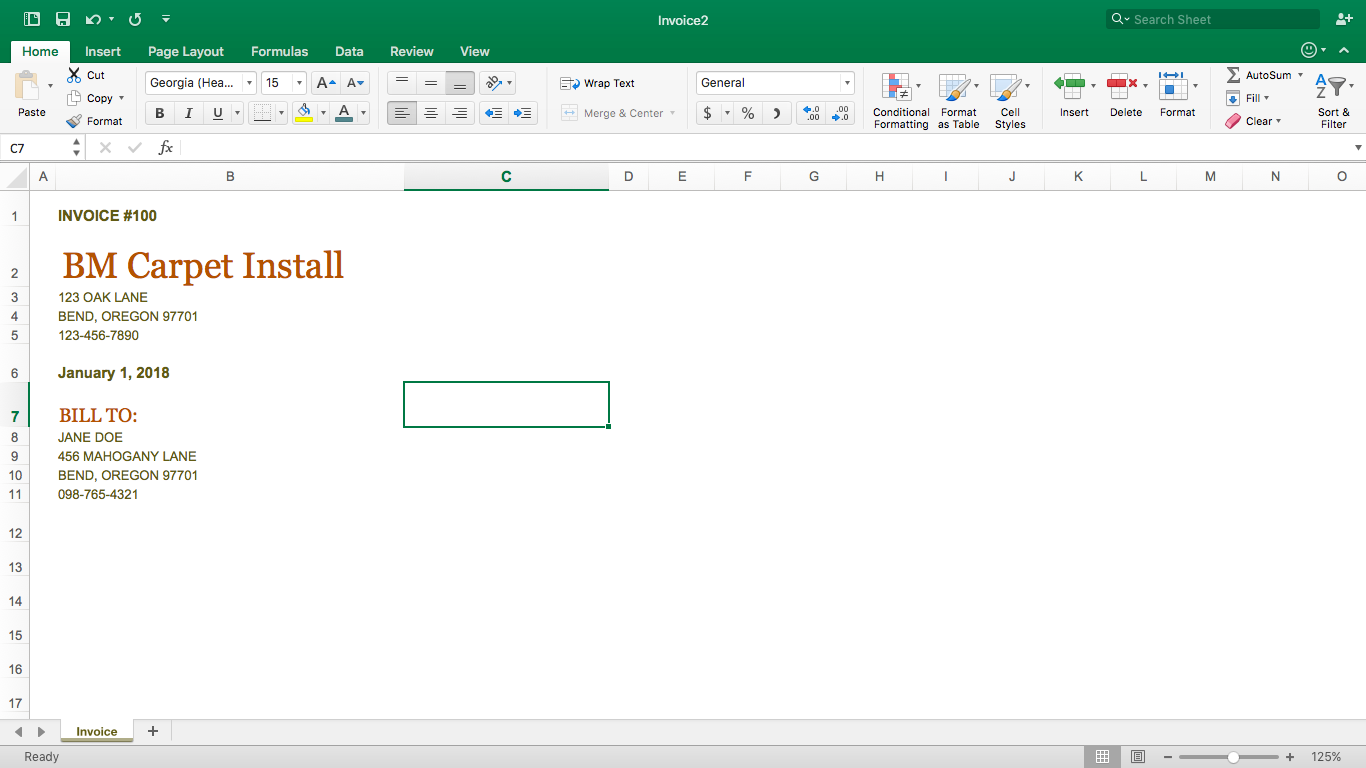Decrease font size with small A icon
Screen dimensions: 1366x768
click(x=355, y=83)
